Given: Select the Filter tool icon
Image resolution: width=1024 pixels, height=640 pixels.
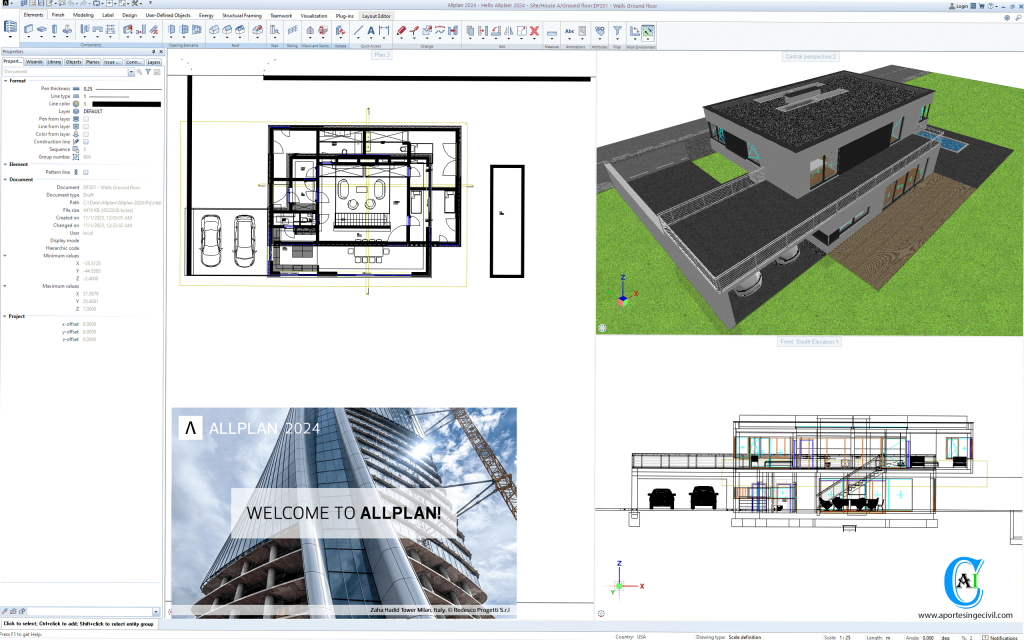Looking at the screenshot, I should click(x=618, y=33).
